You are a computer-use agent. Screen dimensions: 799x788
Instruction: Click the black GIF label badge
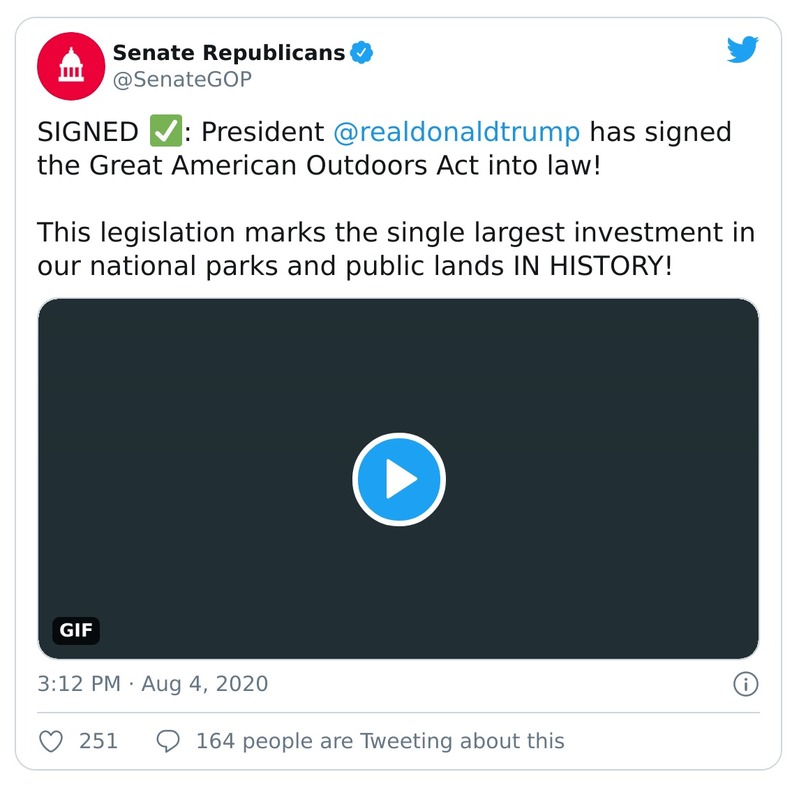pyautogui.click(x=76, y=630)
